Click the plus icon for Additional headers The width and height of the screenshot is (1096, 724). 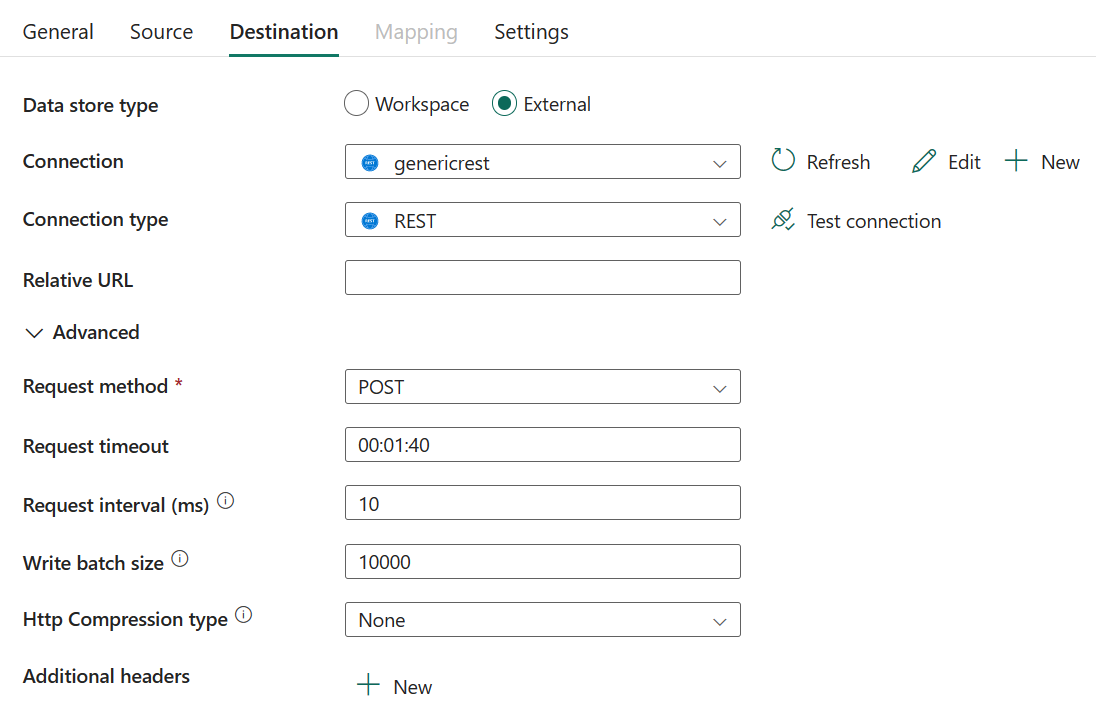point(369,686)
